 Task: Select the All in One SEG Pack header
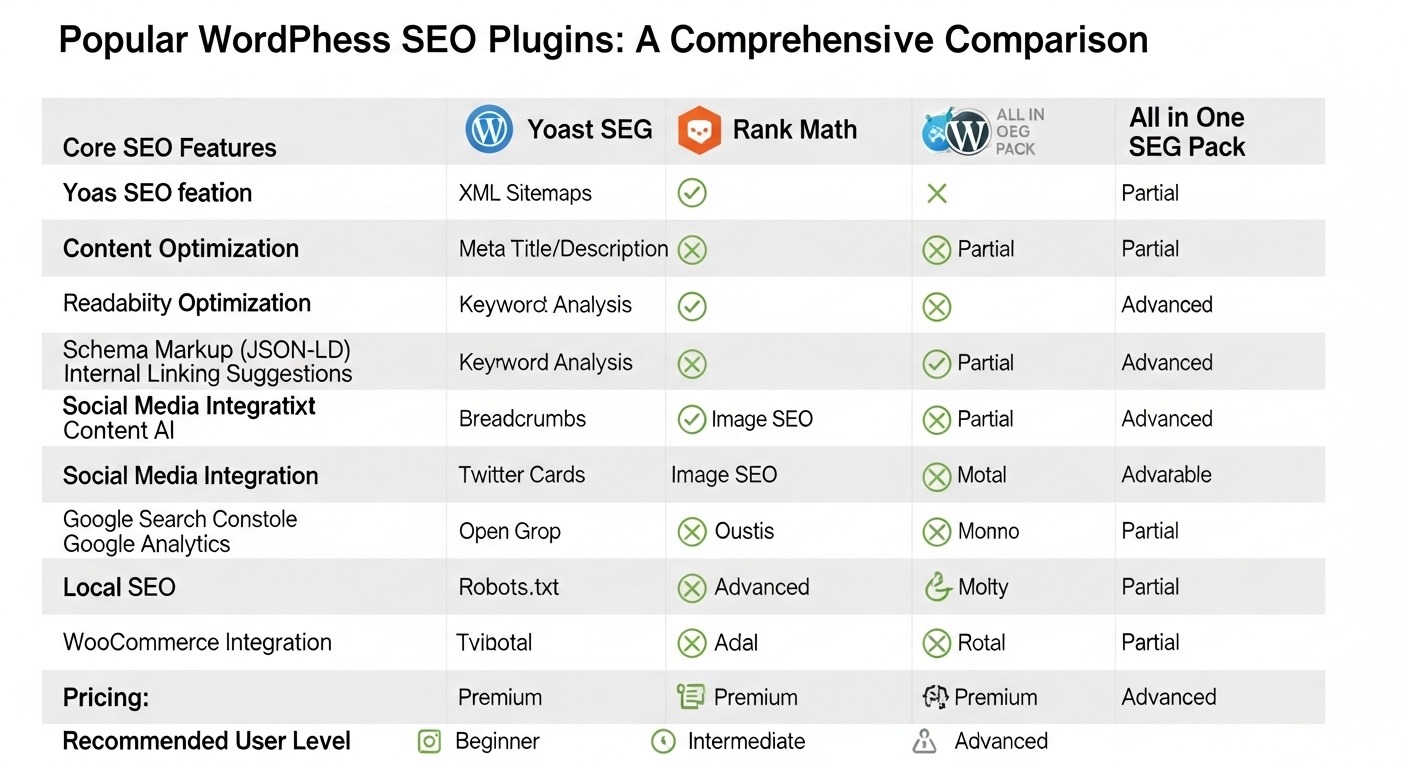coord(1187,132)
